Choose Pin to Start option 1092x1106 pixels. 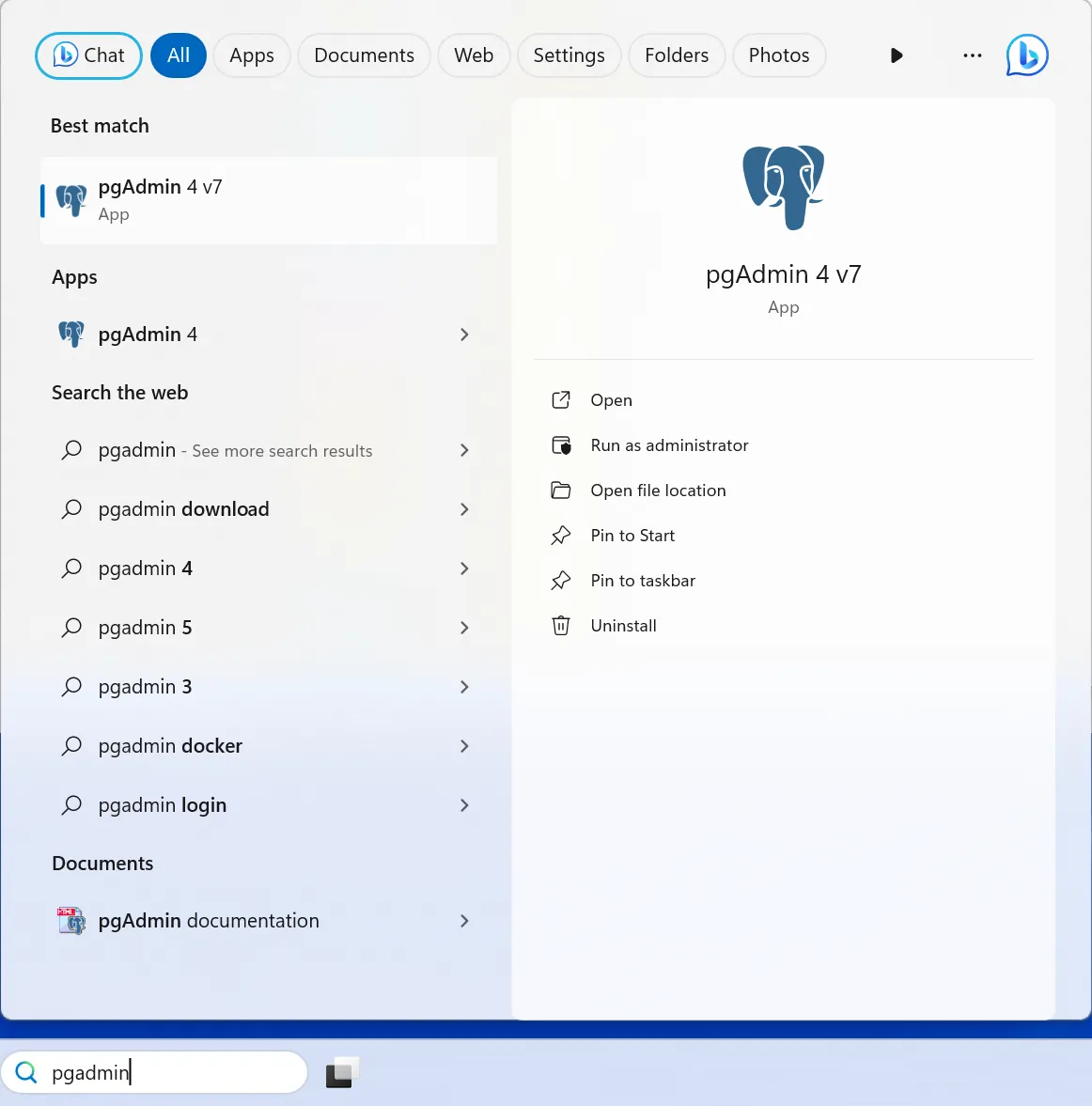point(632,536)
